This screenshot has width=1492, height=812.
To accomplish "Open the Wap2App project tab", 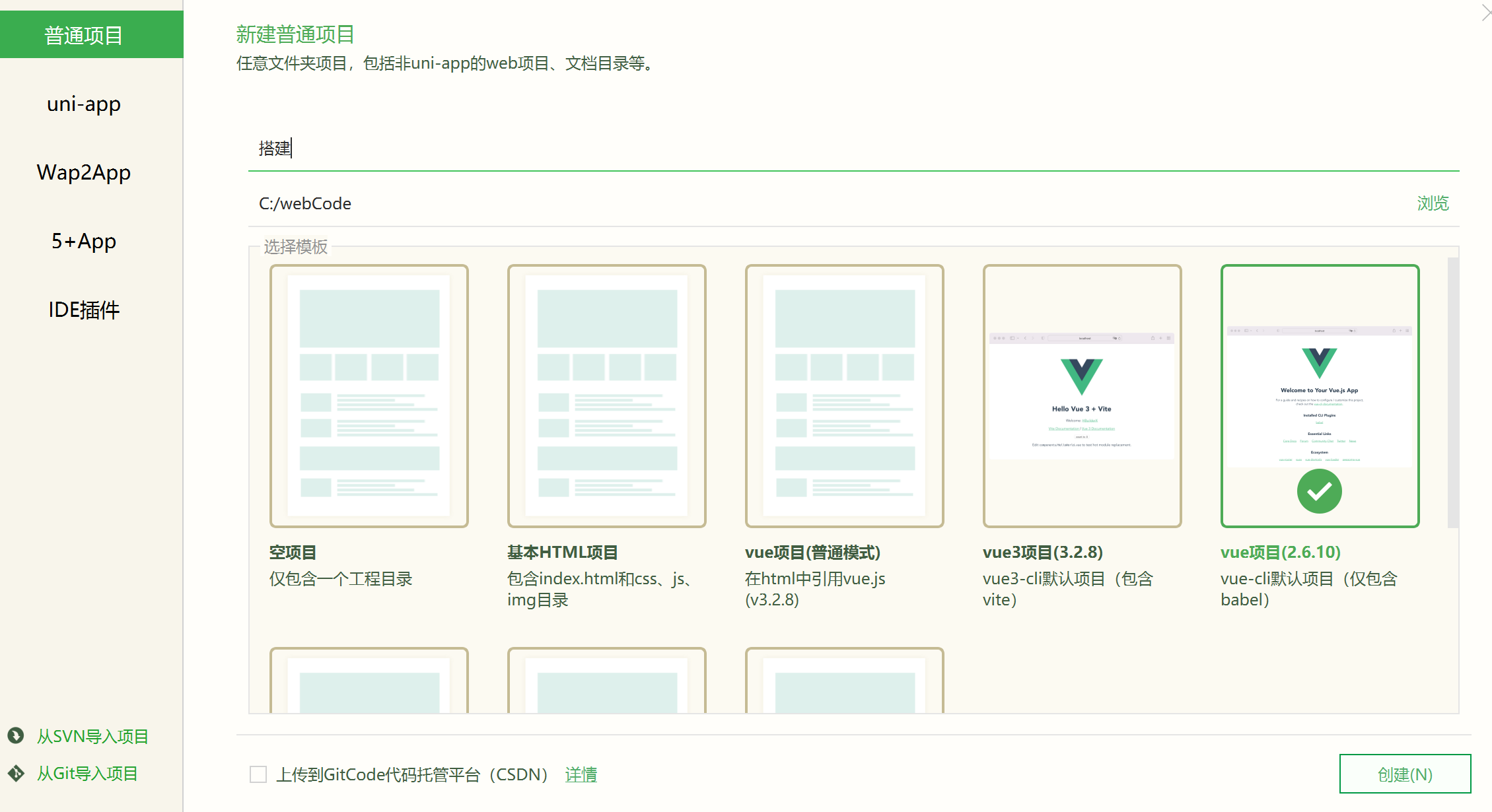I will 84,172.
